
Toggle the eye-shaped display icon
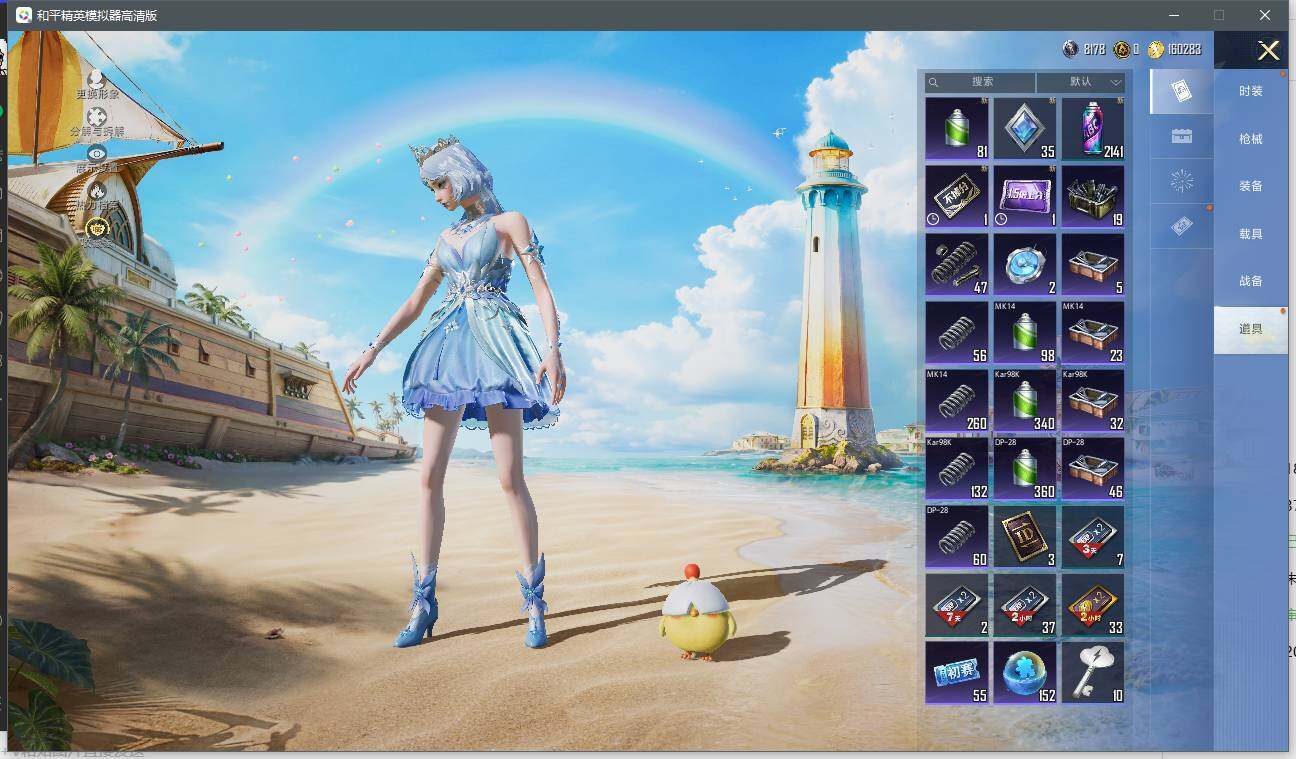[97, 153]
